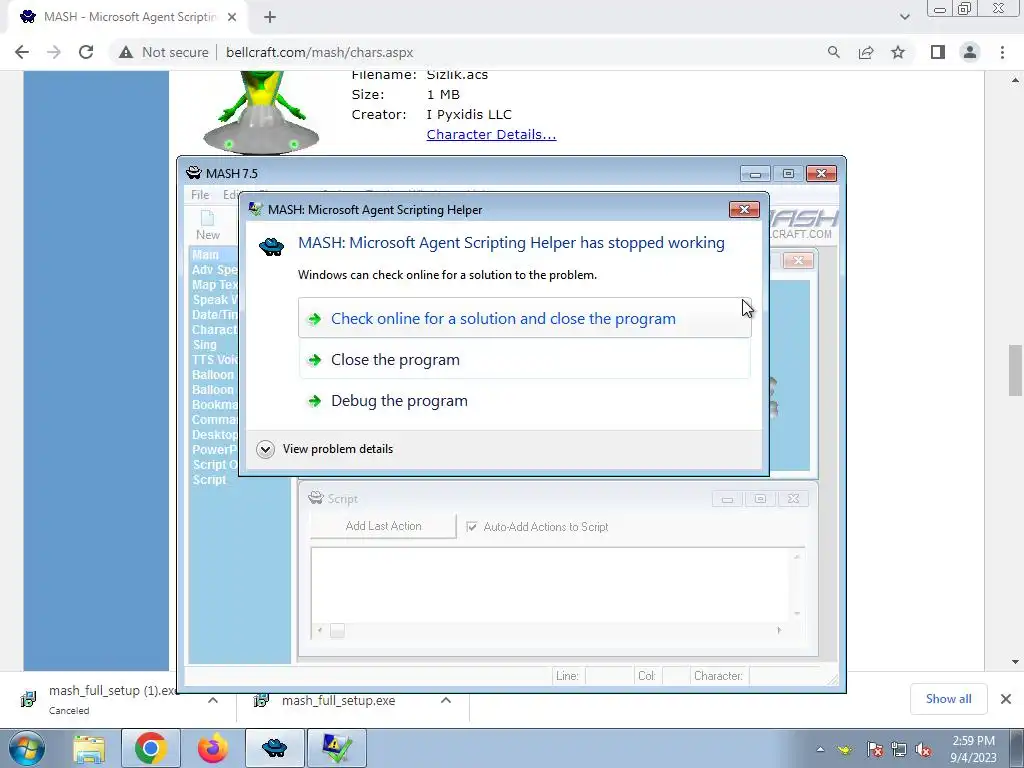Image resolution: width=1024 pixels, height=768 pixels.
Task: Open Chrome profile icon
Action: pyautogui.click(x=970, y=52)
